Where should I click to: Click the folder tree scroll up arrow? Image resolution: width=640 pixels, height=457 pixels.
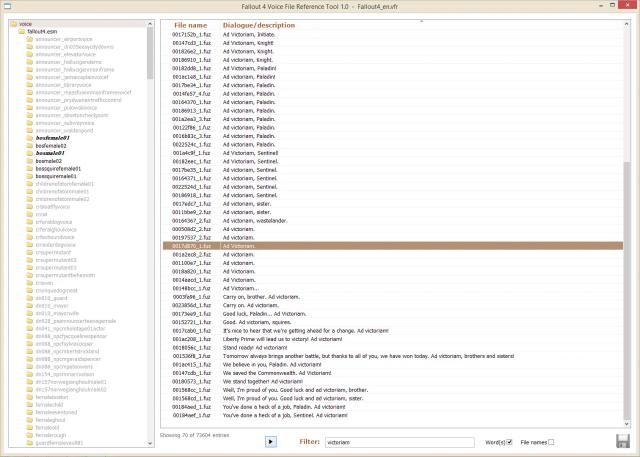click(150, 24)
